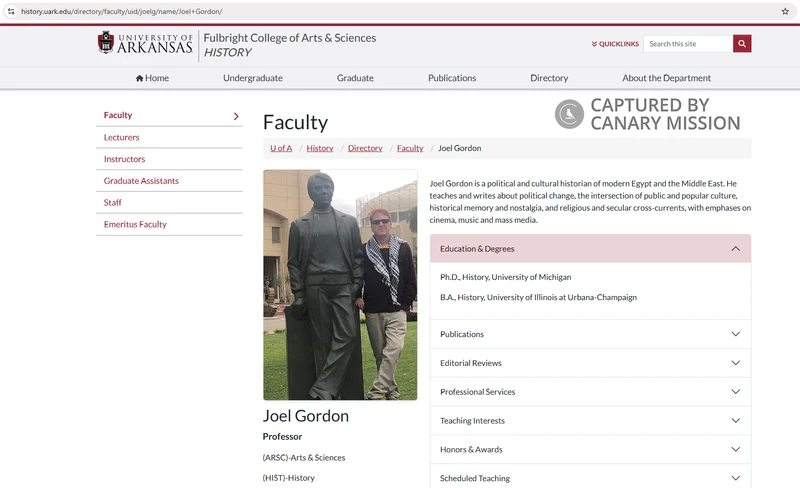Select Lecturers in the sidebar
Screen dimensions: 800x488
(121, 137)
